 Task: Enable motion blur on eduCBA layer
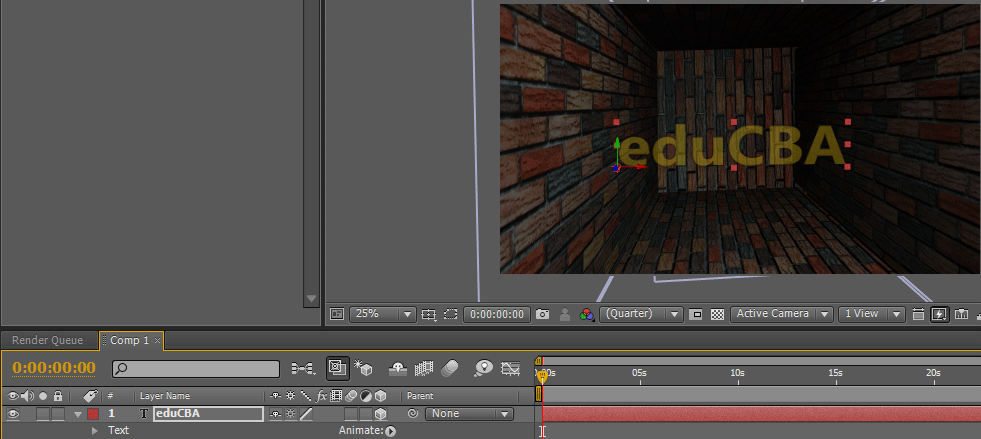[x=351, y=414]
